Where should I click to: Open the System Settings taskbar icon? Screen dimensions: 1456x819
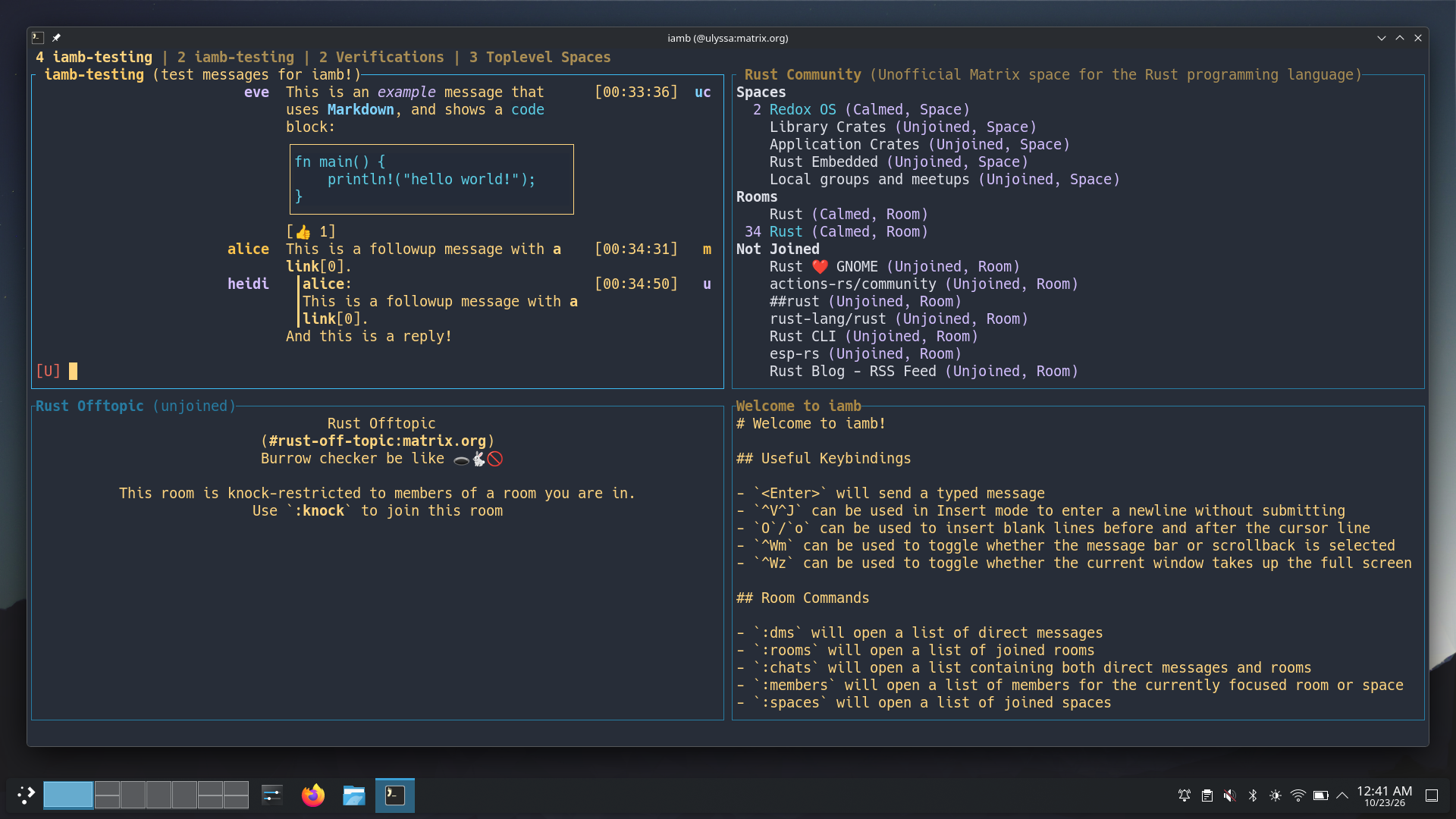272,795
